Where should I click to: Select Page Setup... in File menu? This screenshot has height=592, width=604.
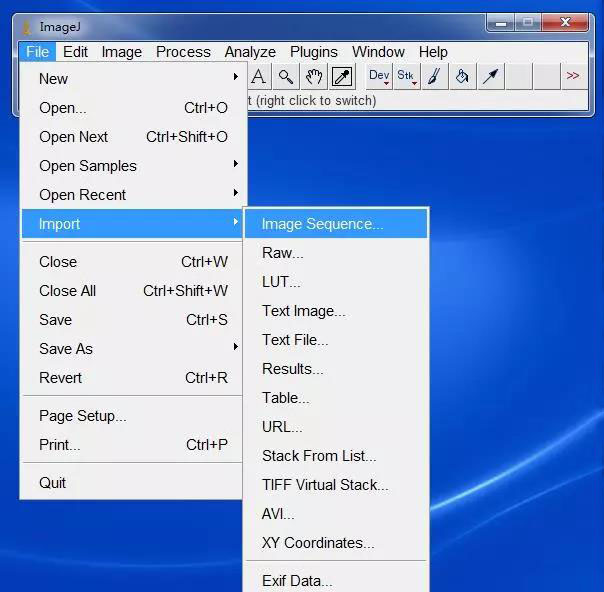pos(83,416)
